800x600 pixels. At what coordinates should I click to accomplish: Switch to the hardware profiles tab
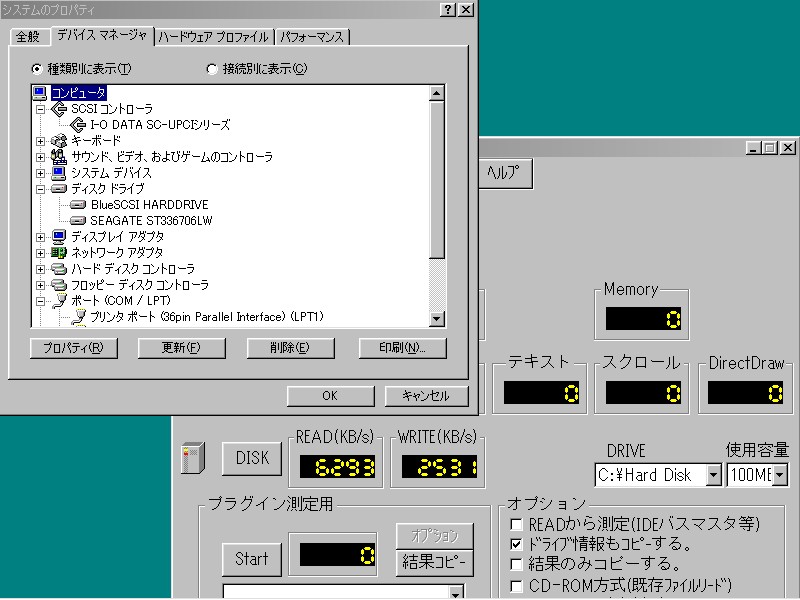click(x=214, y=37)
